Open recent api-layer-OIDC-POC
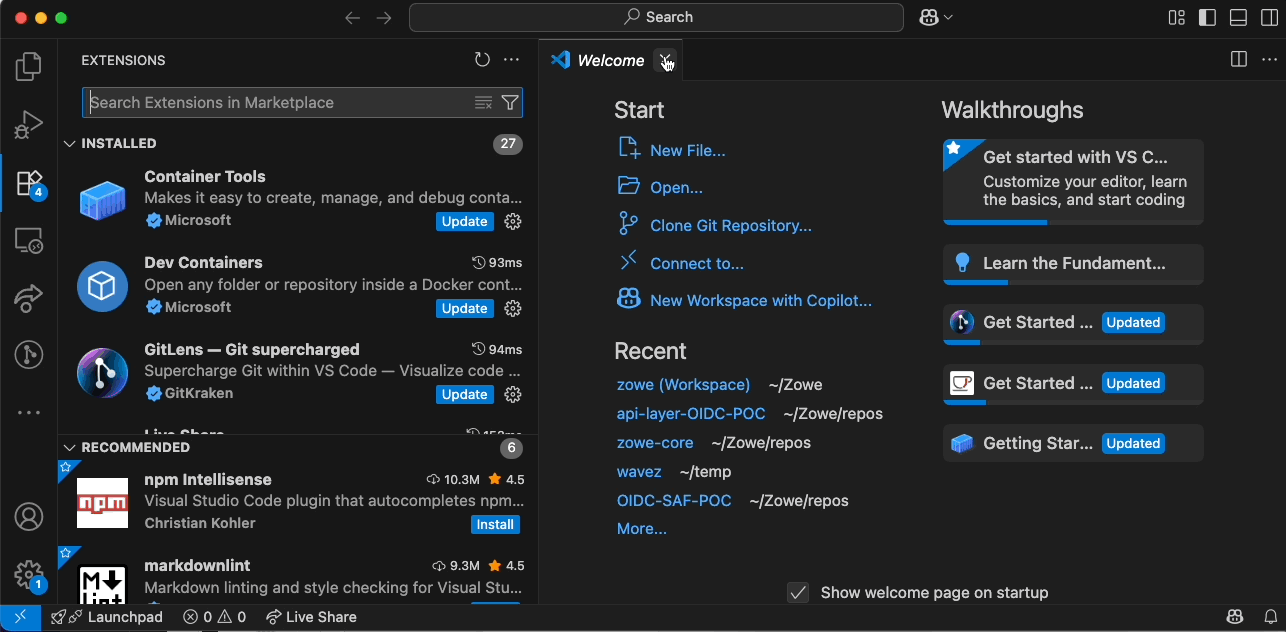 691,413
